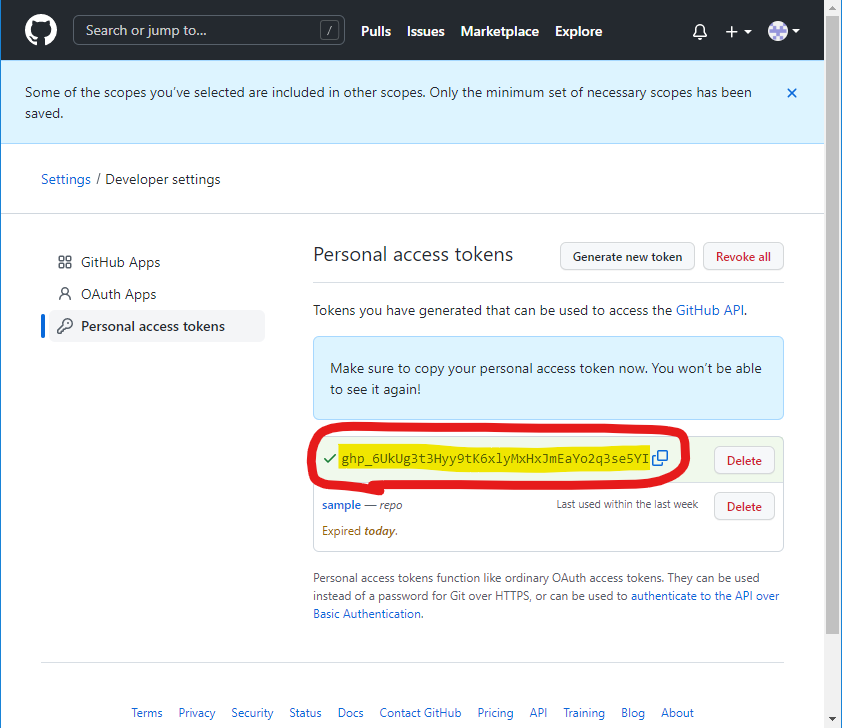Screen dimensions: 842x728
Task: Delete the expired sample token
Action: click(743, 507)
